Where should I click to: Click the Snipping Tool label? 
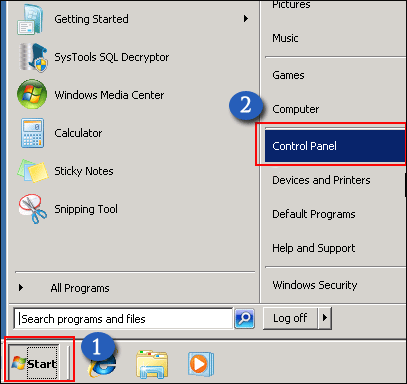(x=86, y=209)
